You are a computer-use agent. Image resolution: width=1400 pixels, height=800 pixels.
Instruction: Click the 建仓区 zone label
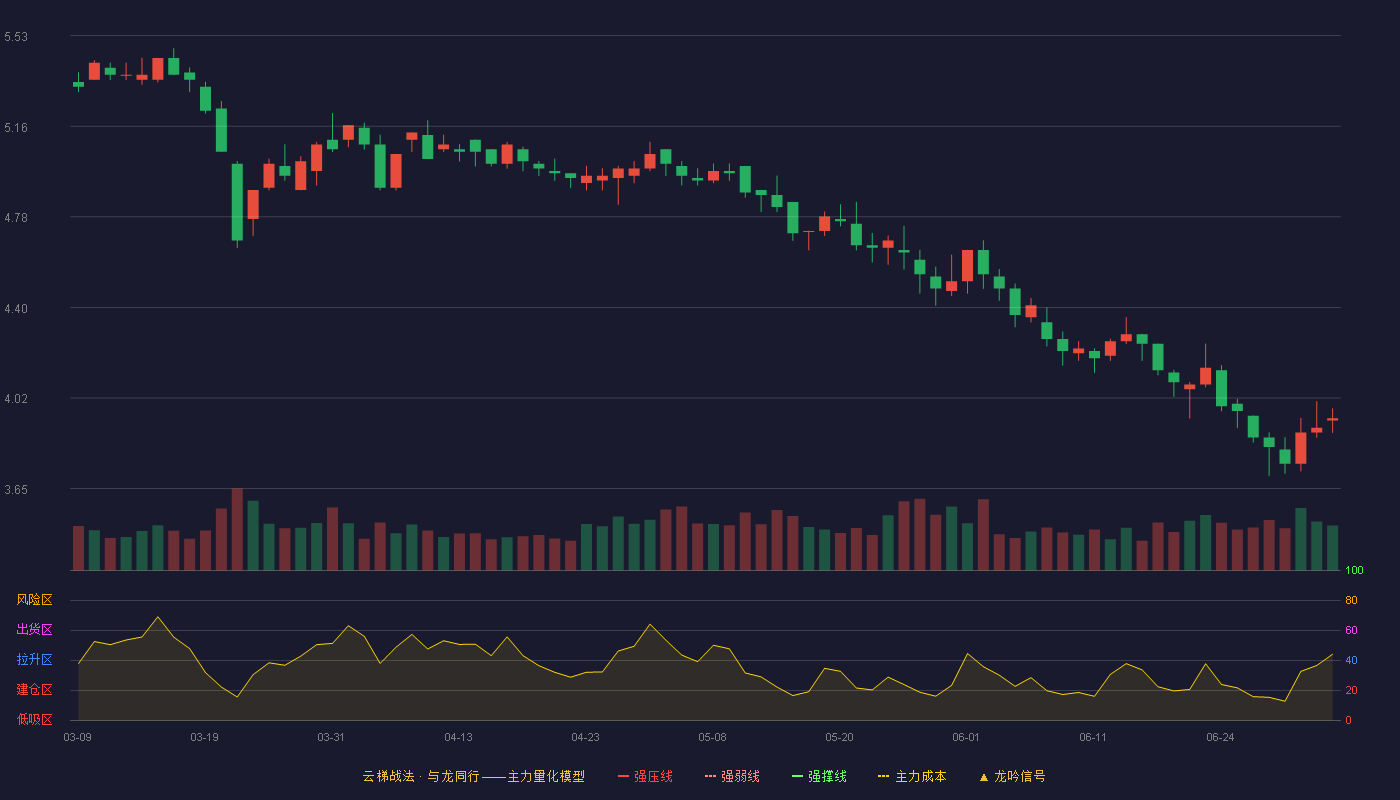pos(34,690)
